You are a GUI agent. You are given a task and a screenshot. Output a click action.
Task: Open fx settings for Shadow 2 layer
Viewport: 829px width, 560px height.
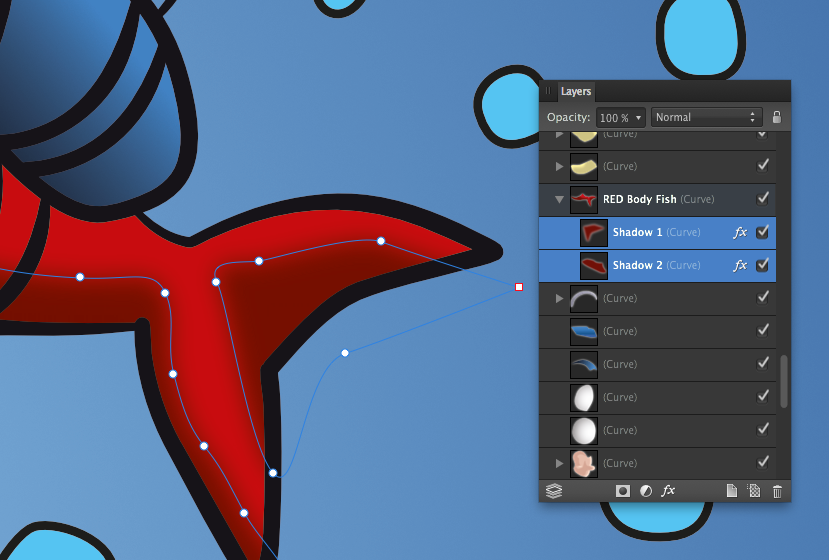coord(740,265)
